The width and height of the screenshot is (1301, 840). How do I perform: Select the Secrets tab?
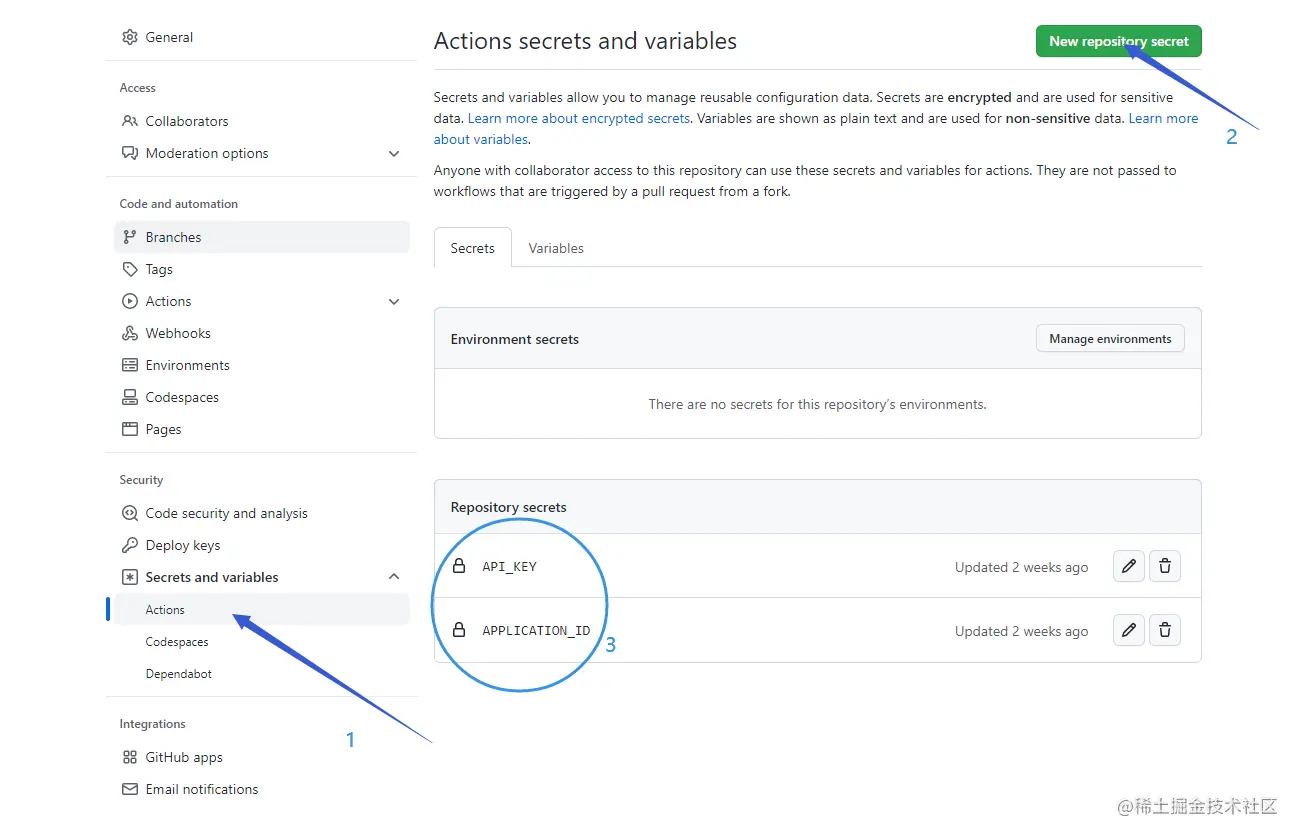(x=472, y=248)
